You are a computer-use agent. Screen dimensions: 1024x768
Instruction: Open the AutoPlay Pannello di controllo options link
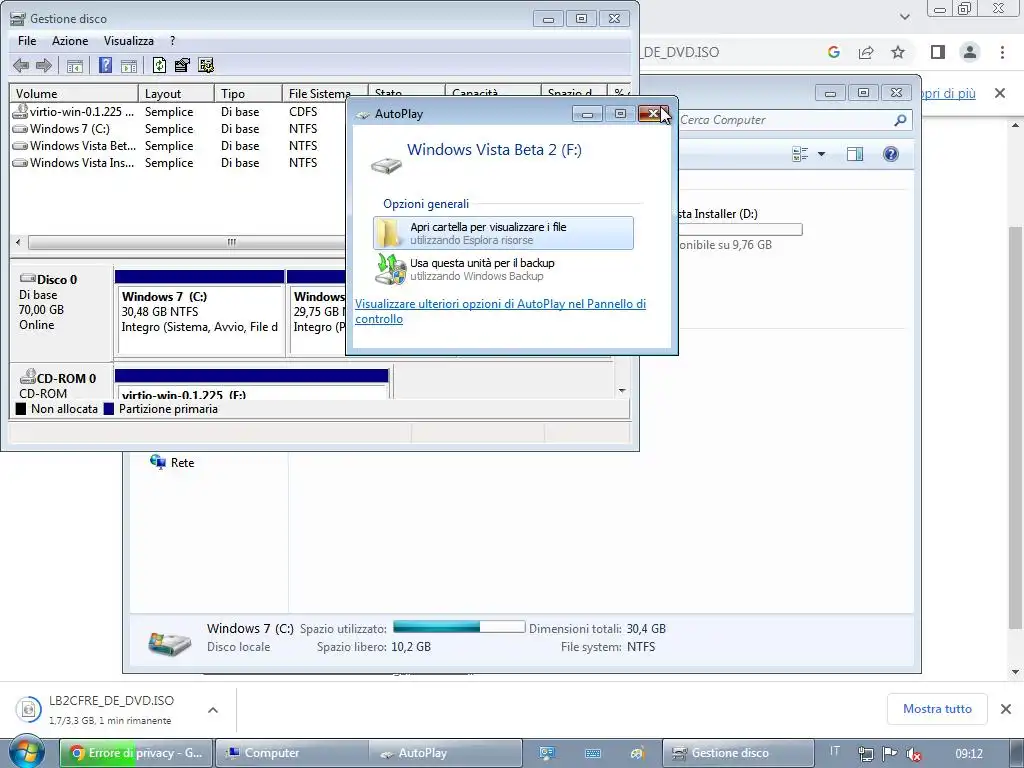500,311
